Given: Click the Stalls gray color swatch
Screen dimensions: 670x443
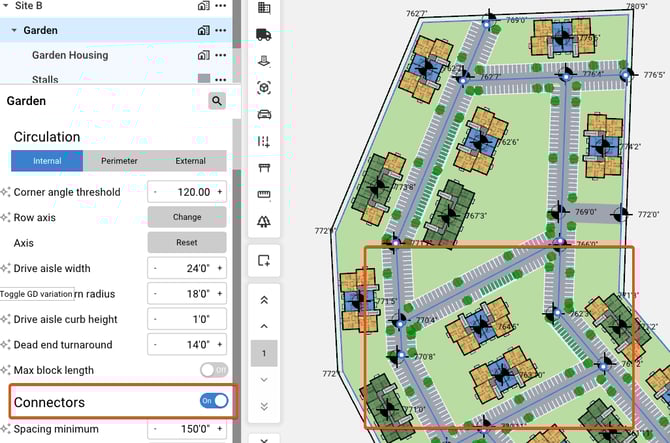Looking at the screenshot, I should point(204,79).
